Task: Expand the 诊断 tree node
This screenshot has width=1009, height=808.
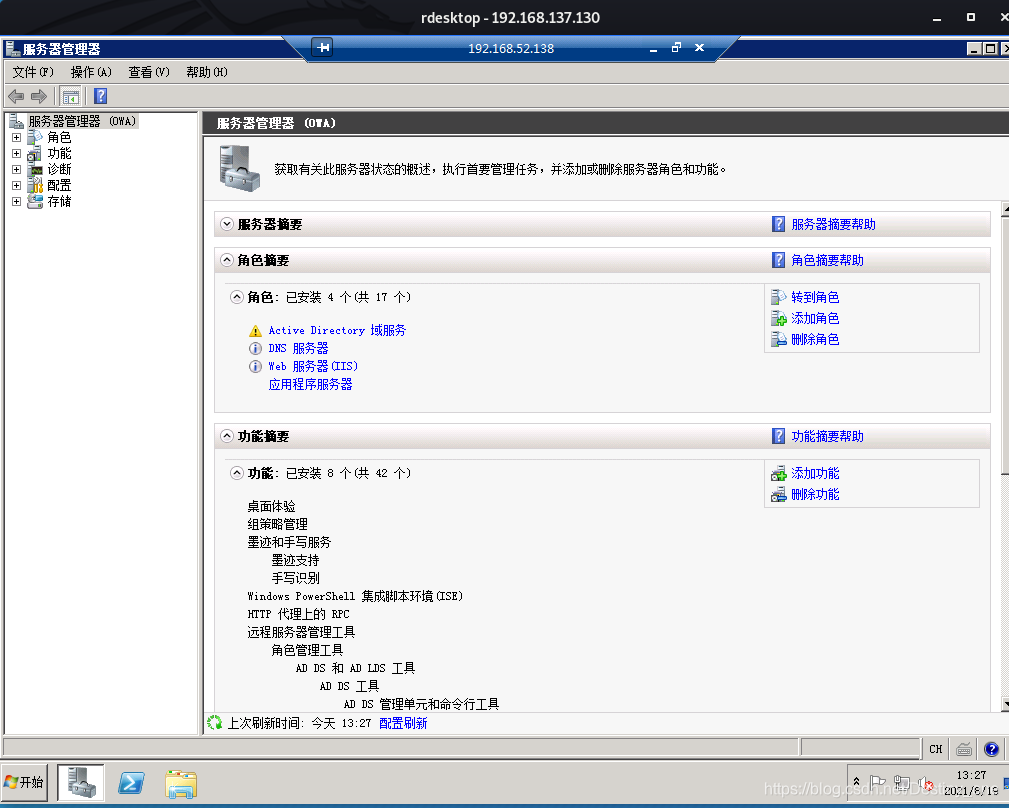Action: (x=17, y=169)
